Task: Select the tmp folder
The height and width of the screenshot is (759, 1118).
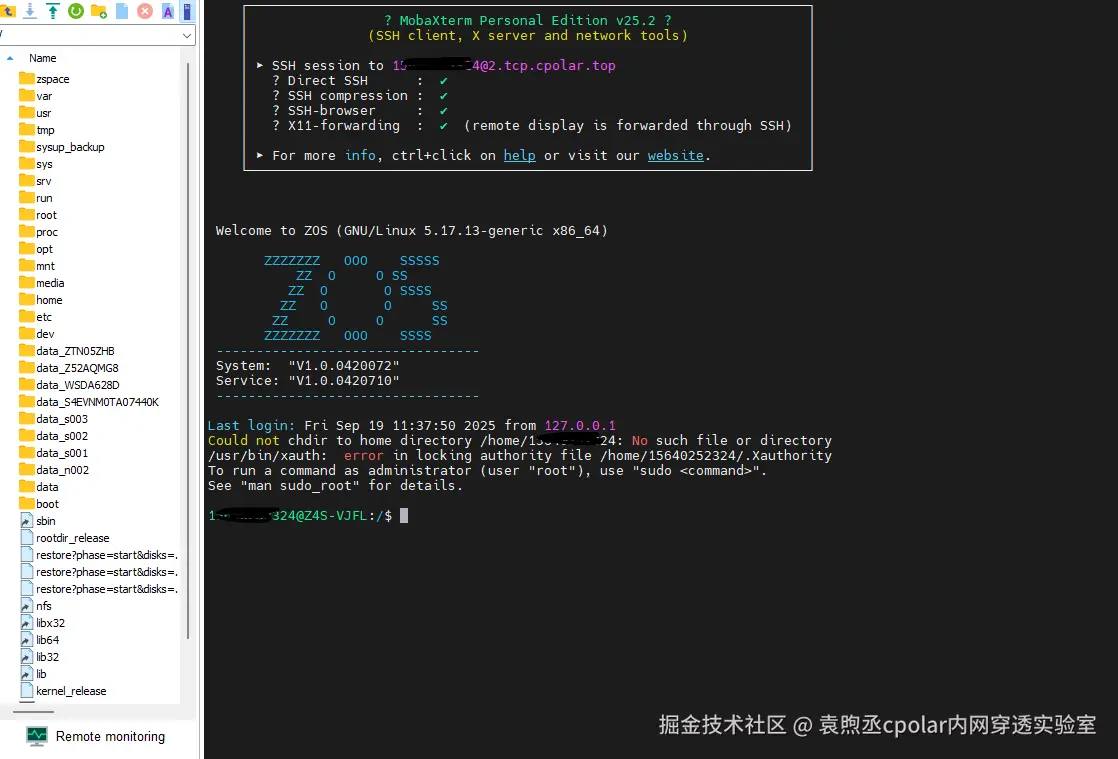Action: (x=45, y=130)
